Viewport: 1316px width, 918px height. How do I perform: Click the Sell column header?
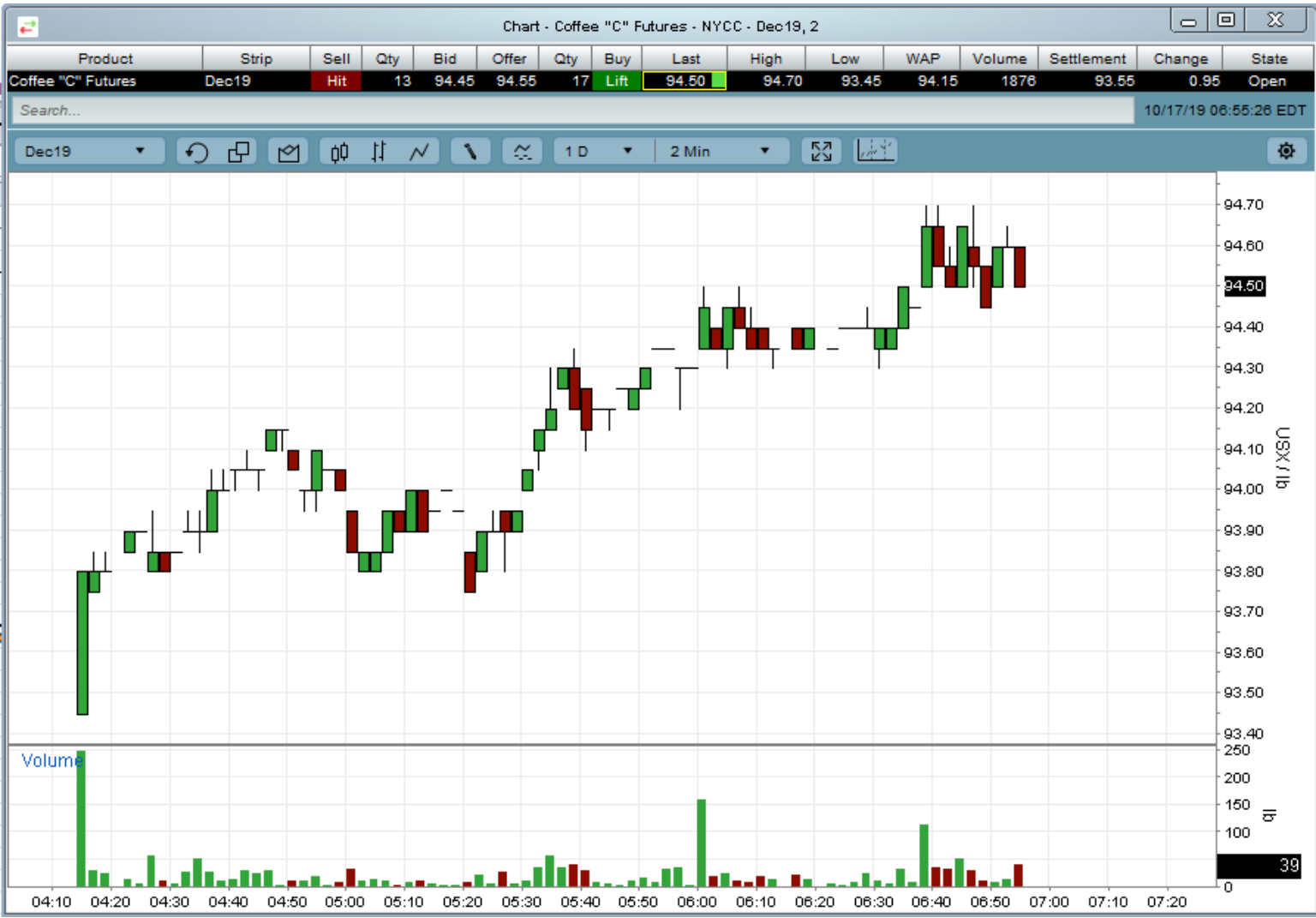[337, 58]
